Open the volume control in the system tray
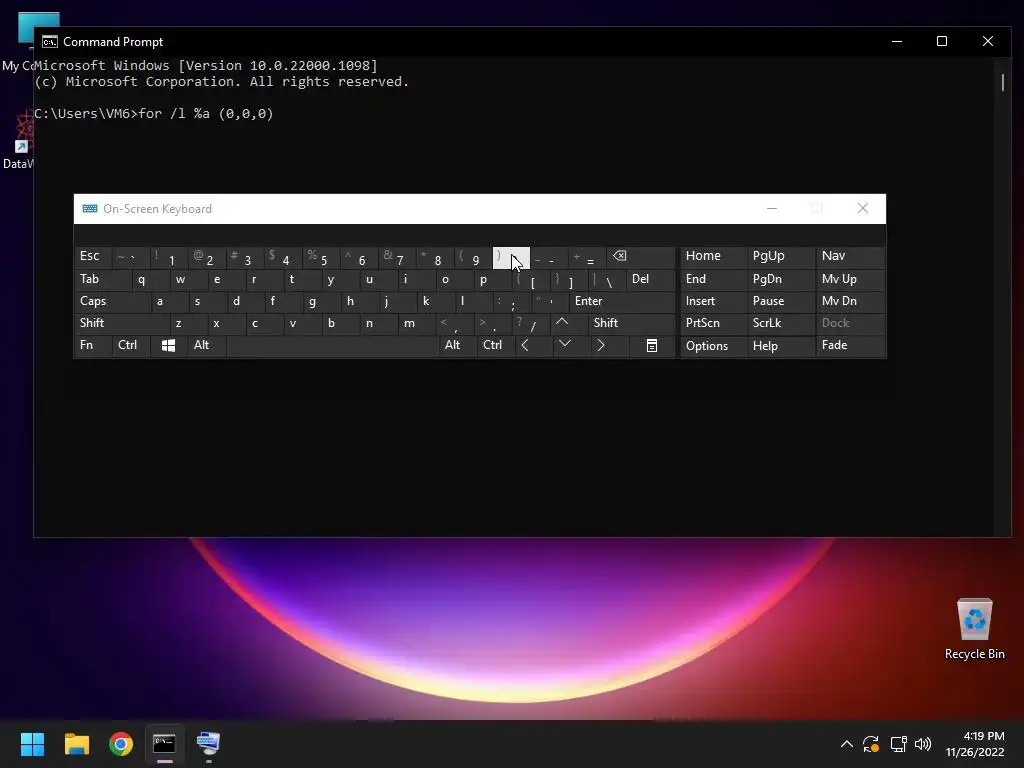The image size is (1024, 768). [x=923, y=744]
